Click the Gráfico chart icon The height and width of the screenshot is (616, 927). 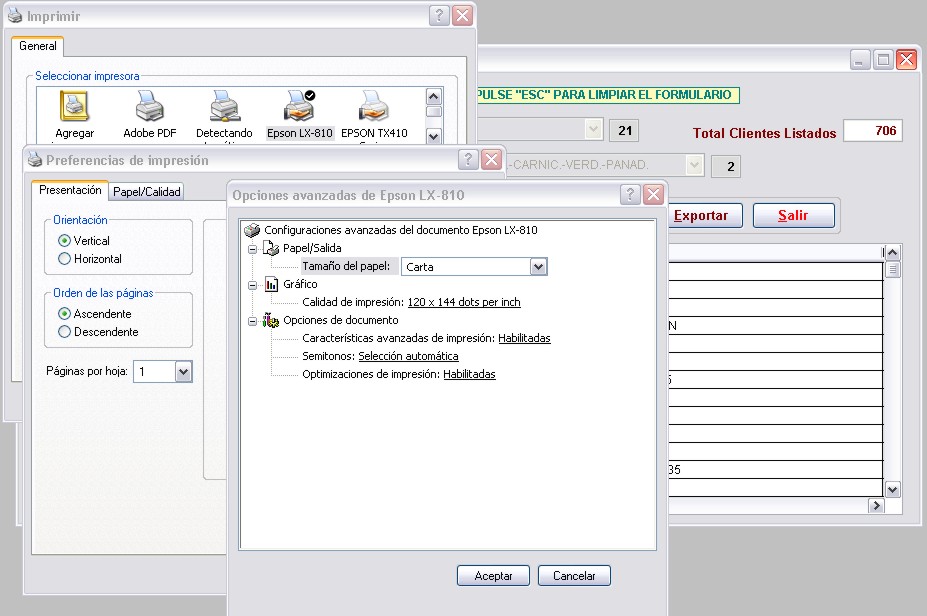pos(271,284)
